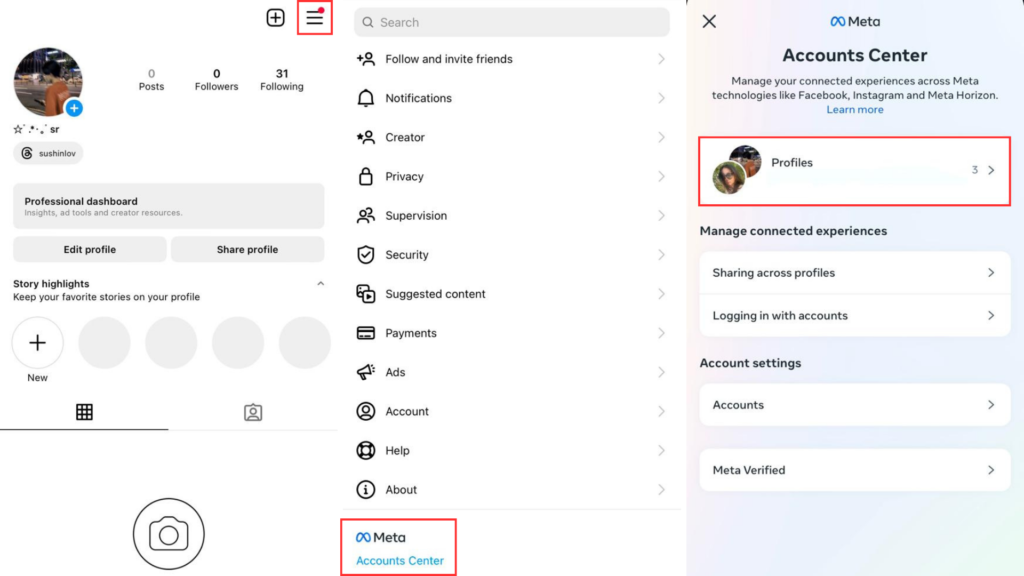1024x576 pixels.
Task: Add a New story highlight
Action: [38, 343]
